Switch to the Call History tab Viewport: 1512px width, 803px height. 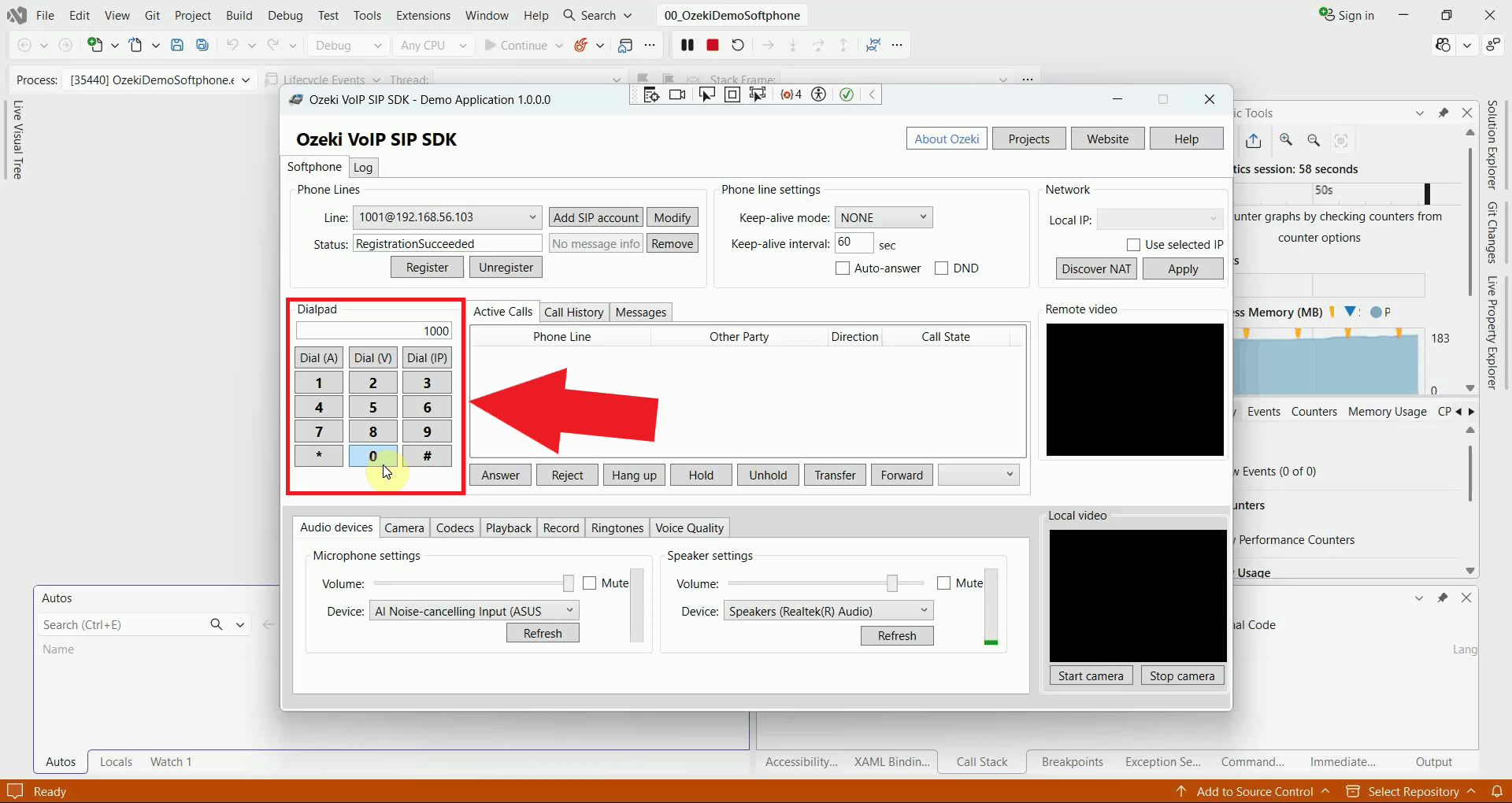click(x=574, y=313)
